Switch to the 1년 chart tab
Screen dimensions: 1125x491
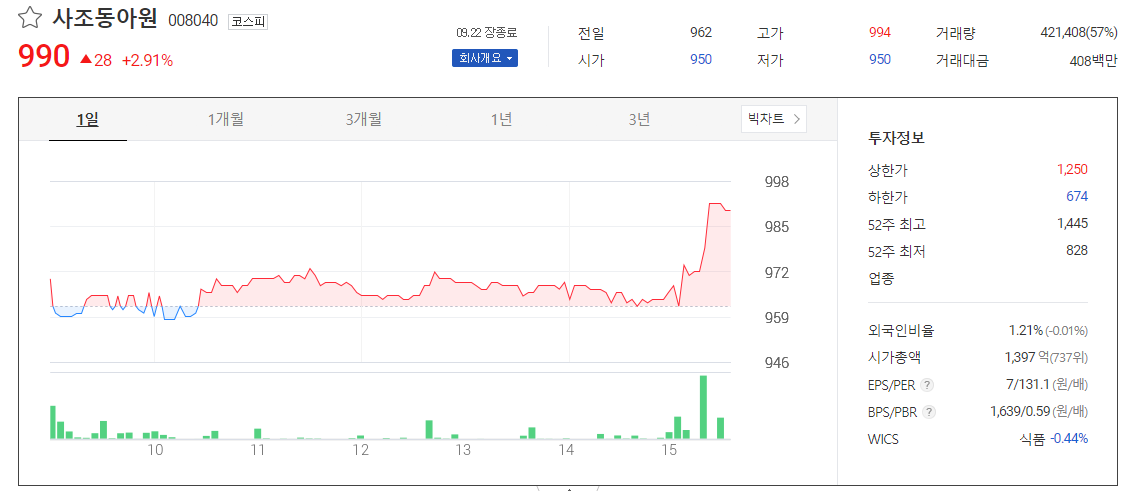pyautogui.click(x=502, y=120)
